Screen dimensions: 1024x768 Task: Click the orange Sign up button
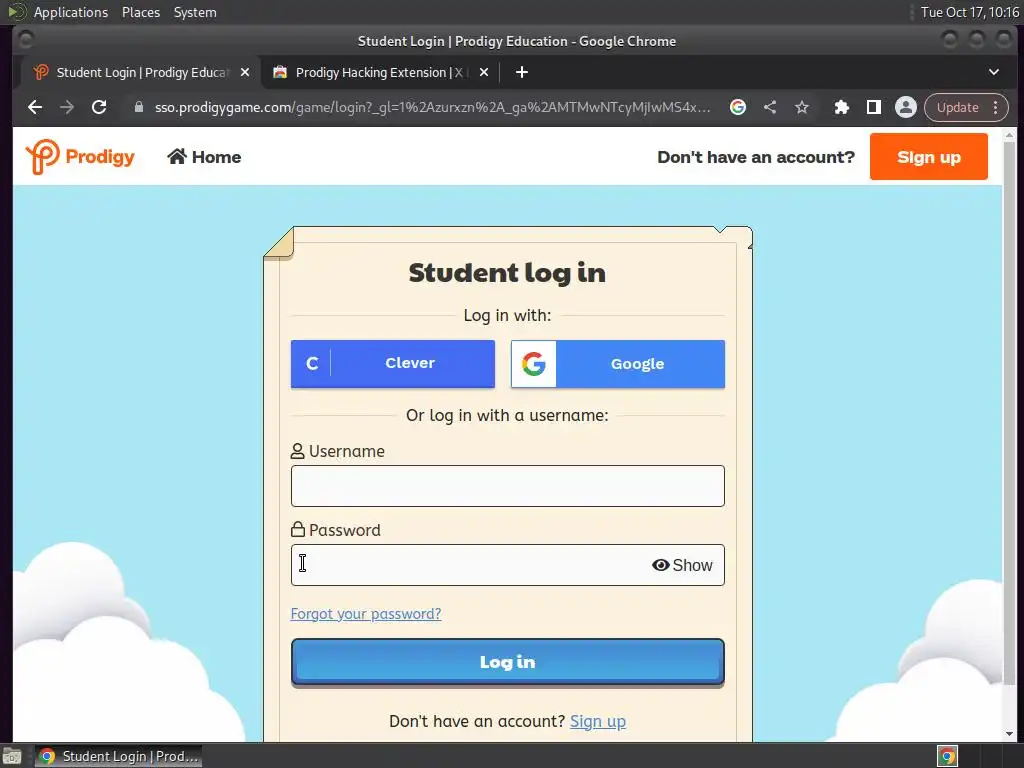tap(928, 157)
